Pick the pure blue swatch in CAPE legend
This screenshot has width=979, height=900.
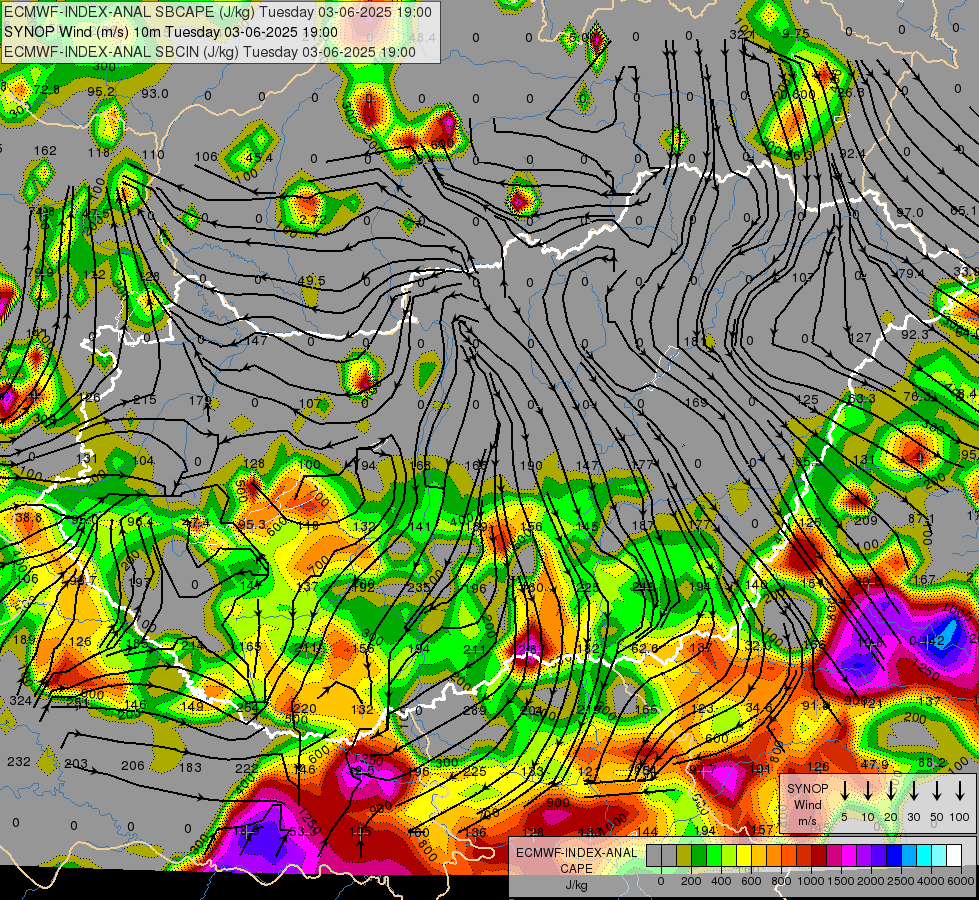point(894,856)
